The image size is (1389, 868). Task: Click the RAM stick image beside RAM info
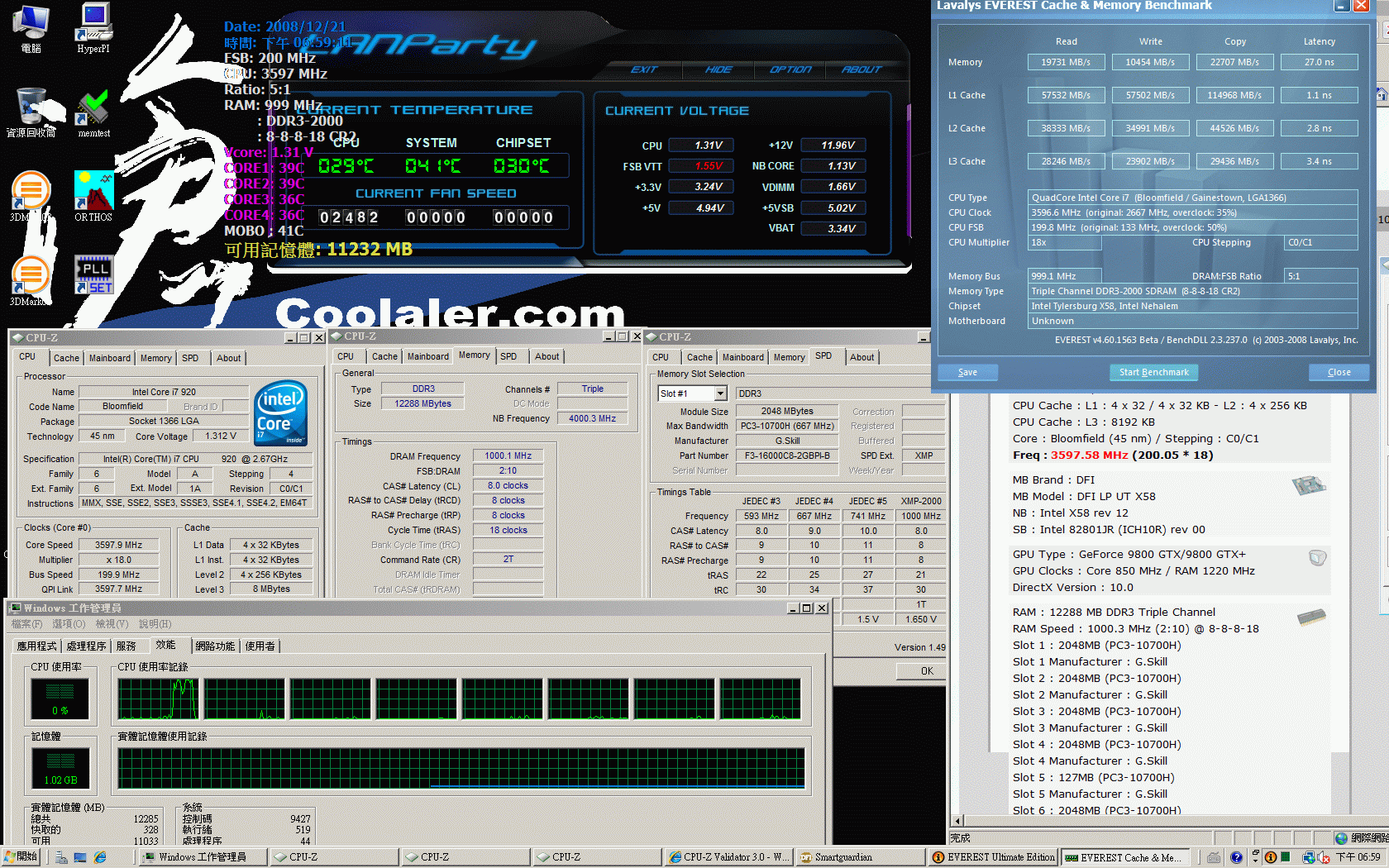coord(1311,617)
